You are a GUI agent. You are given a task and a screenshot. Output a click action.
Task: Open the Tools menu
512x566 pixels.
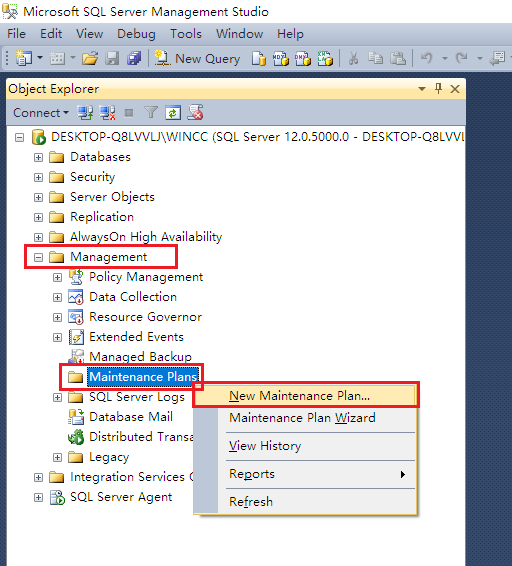pyautogui.click(x=186, y=34)
